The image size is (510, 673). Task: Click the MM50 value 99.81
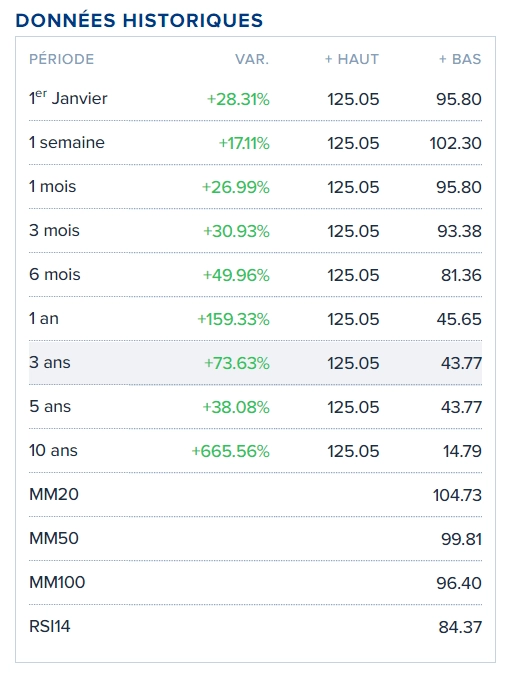pos(461,539)
